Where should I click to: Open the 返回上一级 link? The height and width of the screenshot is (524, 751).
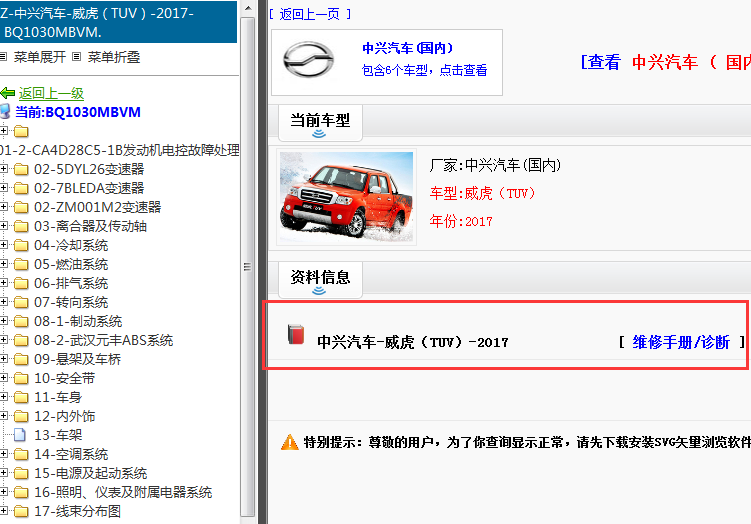(51, 93)
